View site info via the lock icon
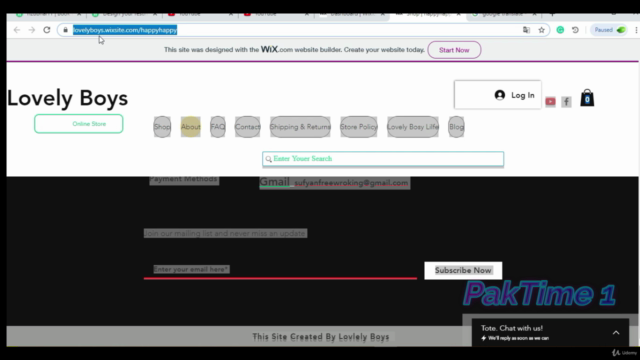This screenshot has width=640, height=360. click(65, 30)
